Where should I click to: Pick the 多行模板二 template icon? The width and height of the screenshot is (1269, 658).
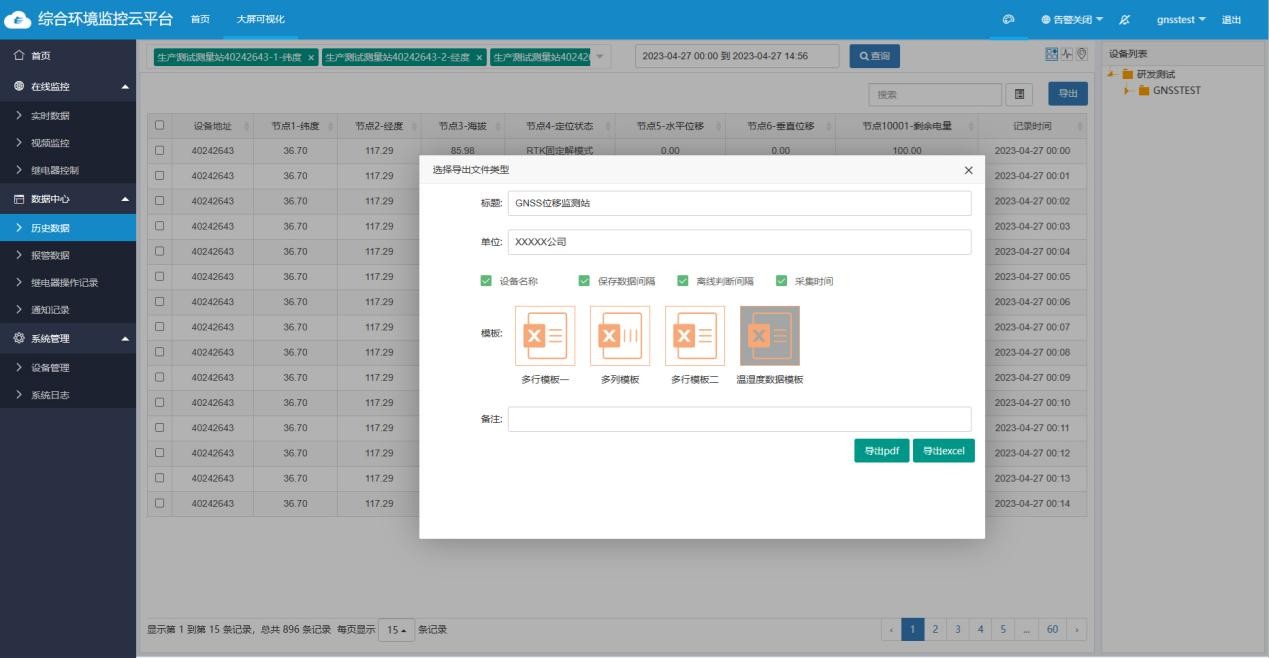[695, 336]
